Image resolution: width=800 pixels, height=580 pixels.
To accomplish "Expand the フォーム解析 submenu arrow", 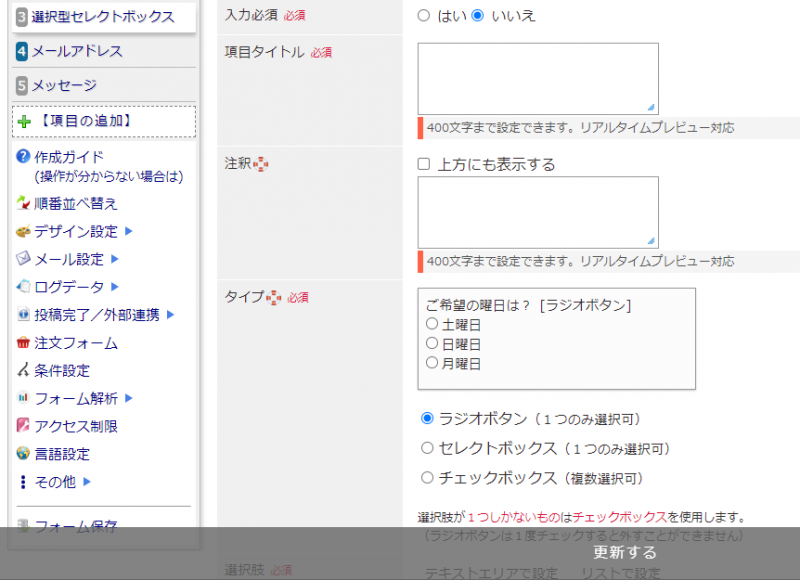I will click(x=129, y=398).
